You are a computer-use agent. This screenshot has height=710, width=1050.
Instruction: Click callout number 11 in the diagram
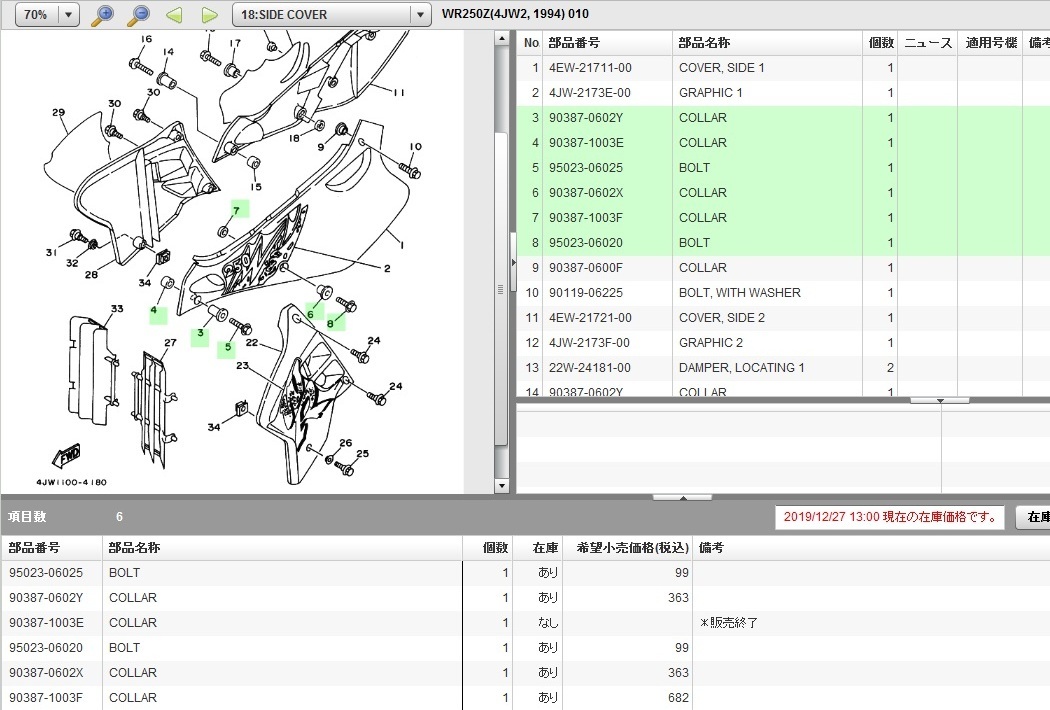(x=399, y=92)
